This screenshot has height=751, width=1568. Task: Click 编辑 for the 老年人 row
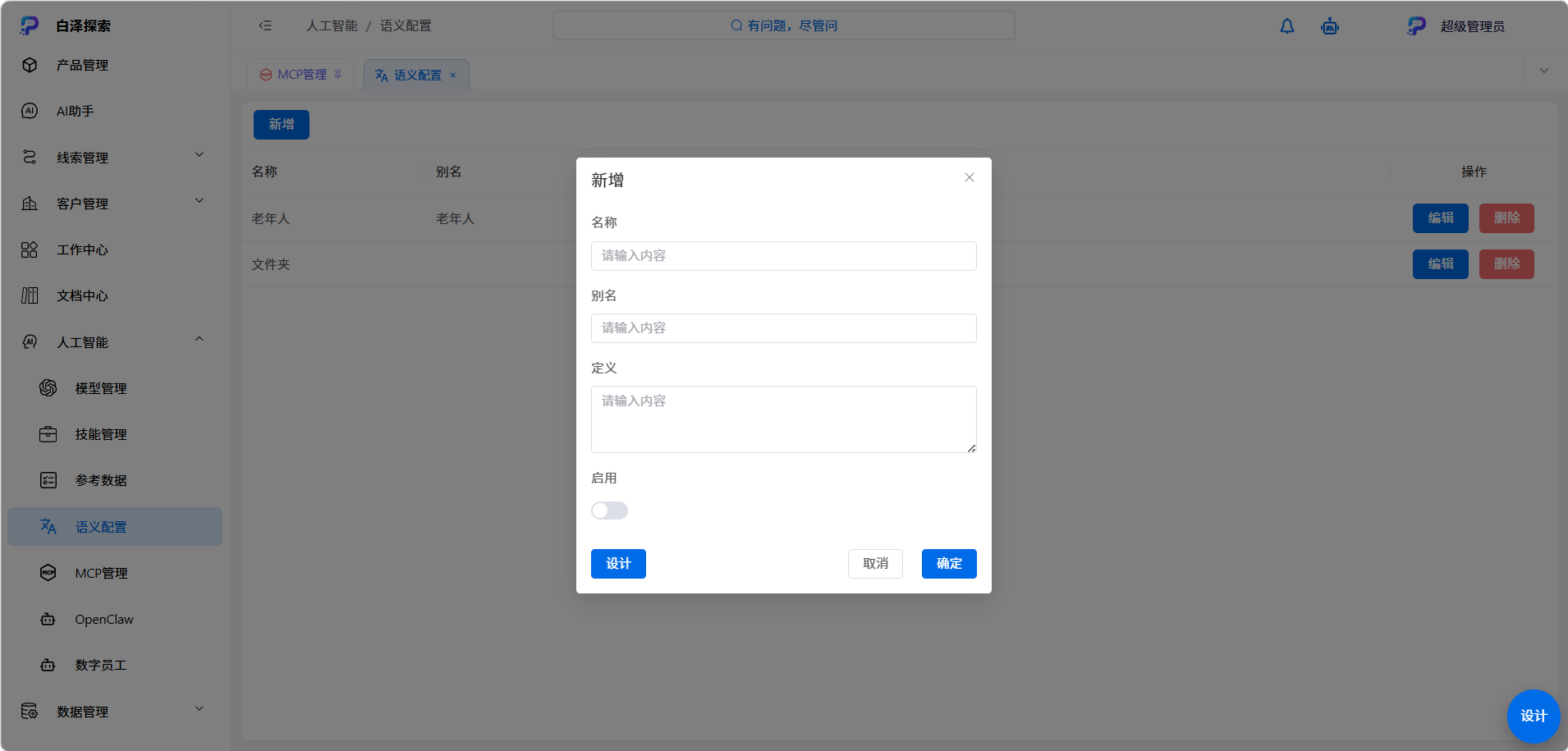[1441, 218]
